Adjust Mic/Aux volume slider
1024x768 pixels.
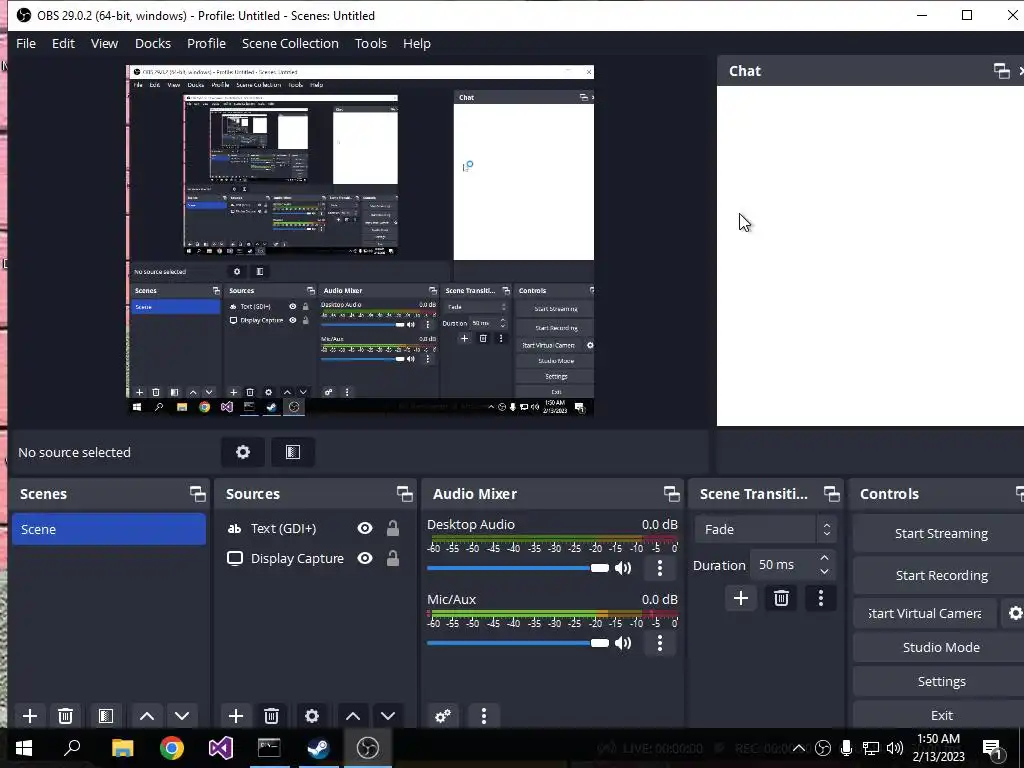pyautogui.click(x=518, y=643)
